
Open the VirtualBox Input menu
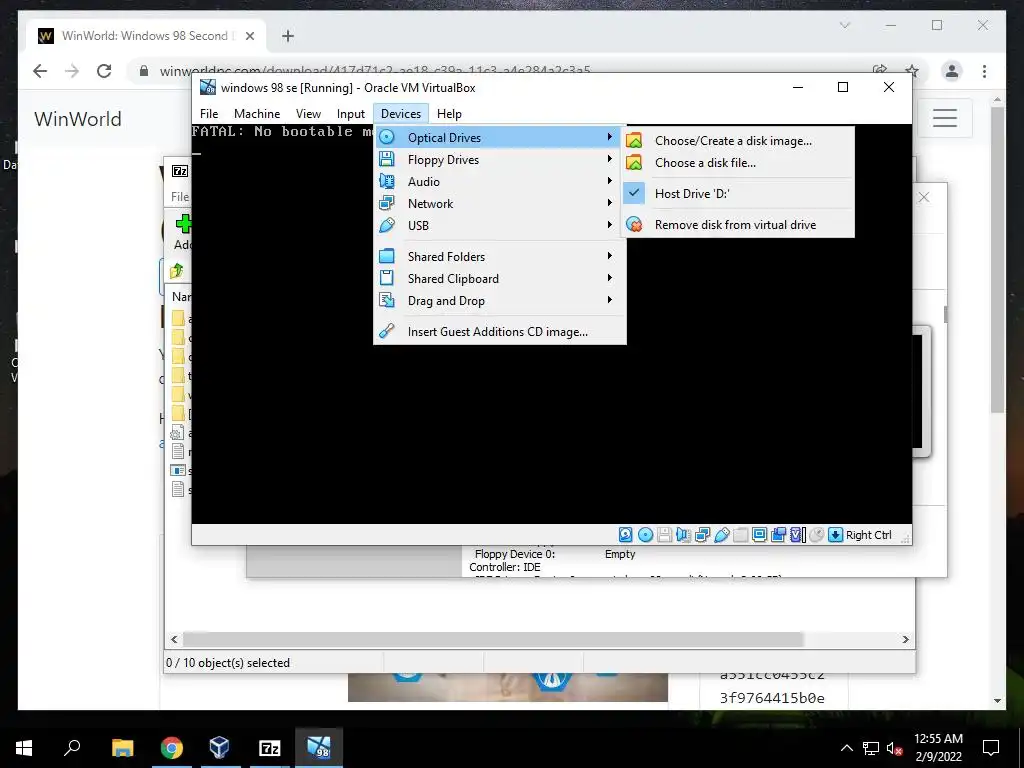coord(351,114)
